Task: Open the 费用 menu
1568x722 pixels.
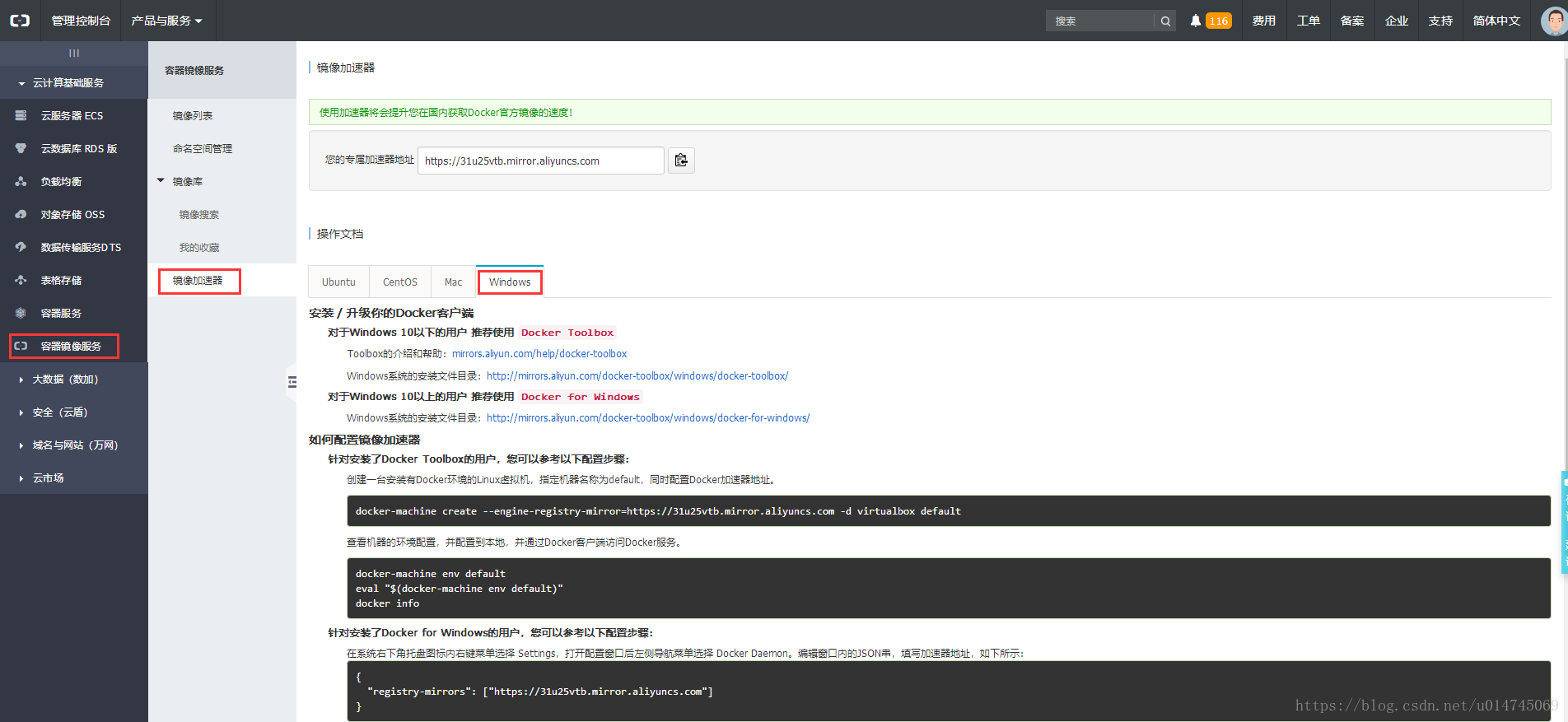Action: pyautogui.click(x=1264, y=21)
